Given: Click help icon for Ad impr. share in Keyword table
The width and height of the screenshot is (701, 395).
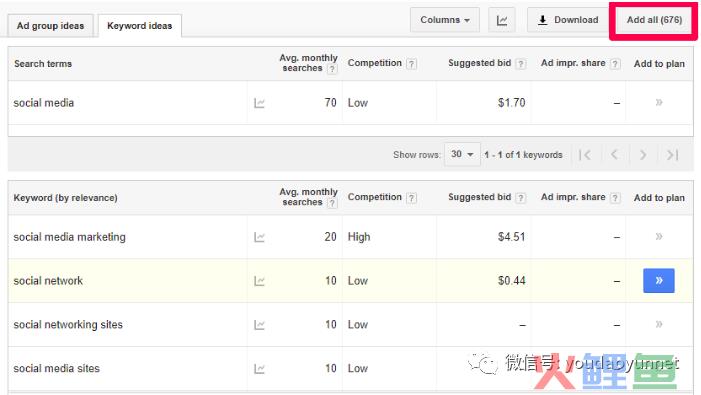Looking at the screenshot, I should click(615, 198).
